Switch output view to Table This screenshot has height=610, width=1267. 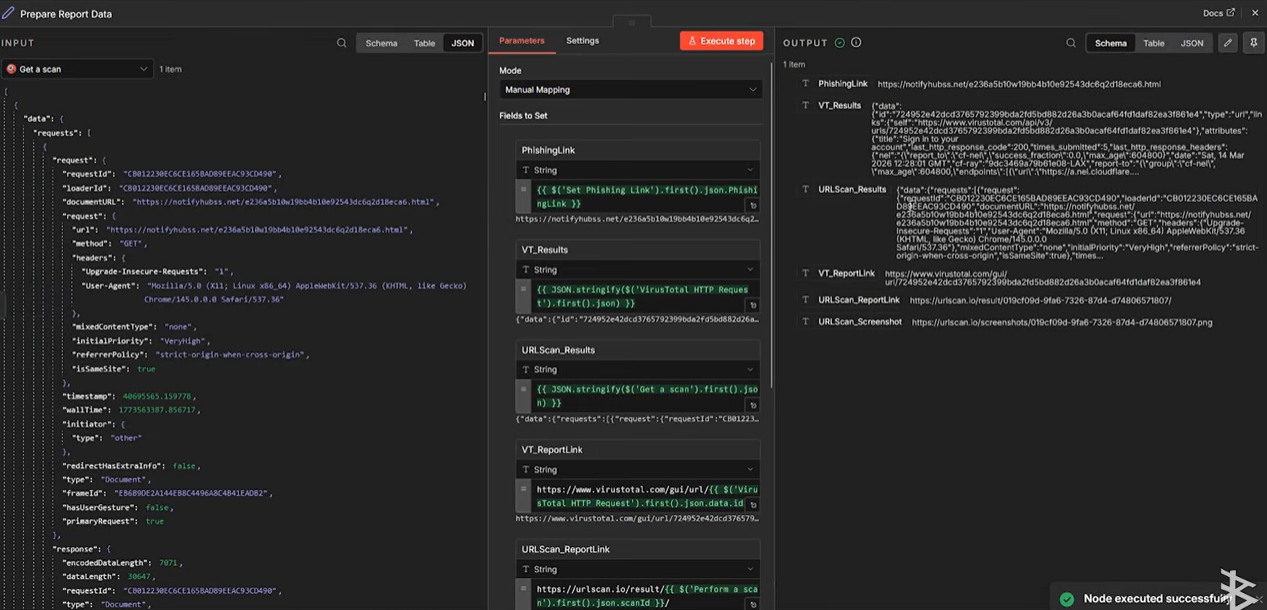pyautogui.click(x=1154, y=43)
